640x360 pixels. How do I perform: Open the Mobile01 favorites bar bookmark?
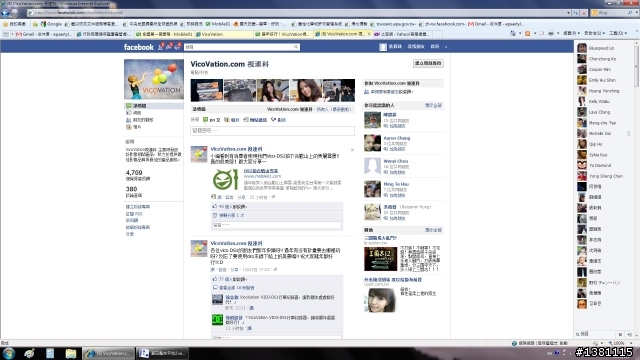pyautogui.click(x=218, y=24)
